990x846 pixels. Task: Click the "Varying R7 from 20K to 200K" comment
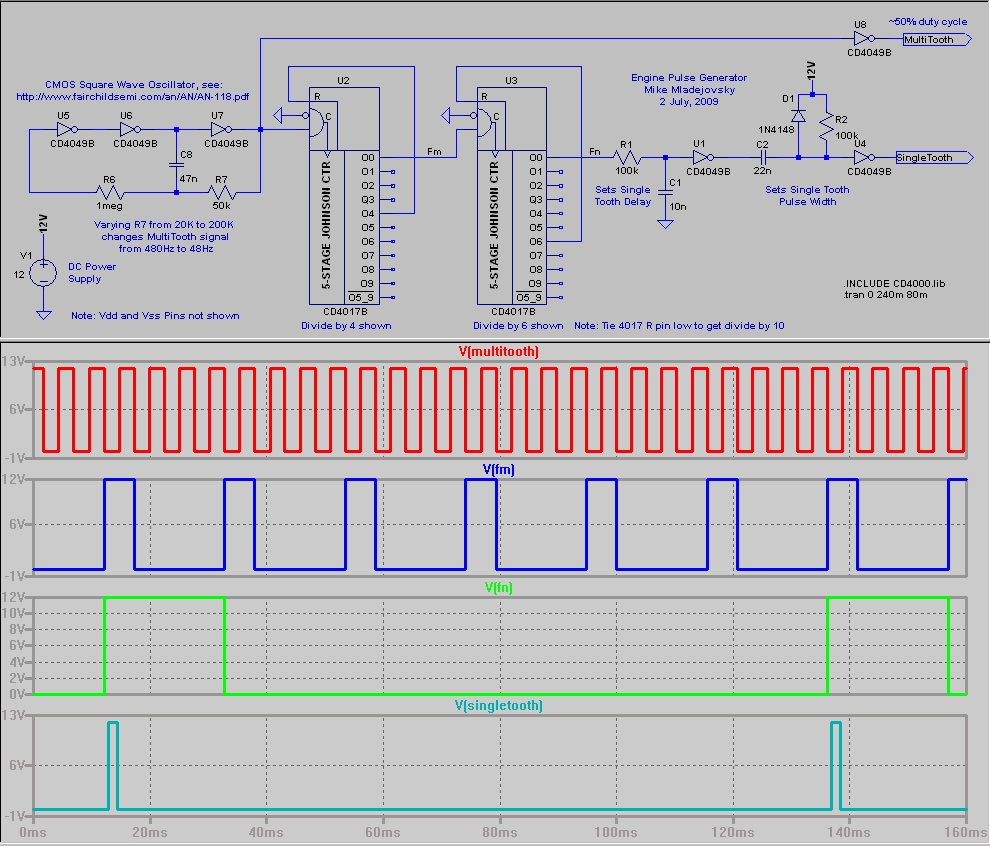pos(164,237)
